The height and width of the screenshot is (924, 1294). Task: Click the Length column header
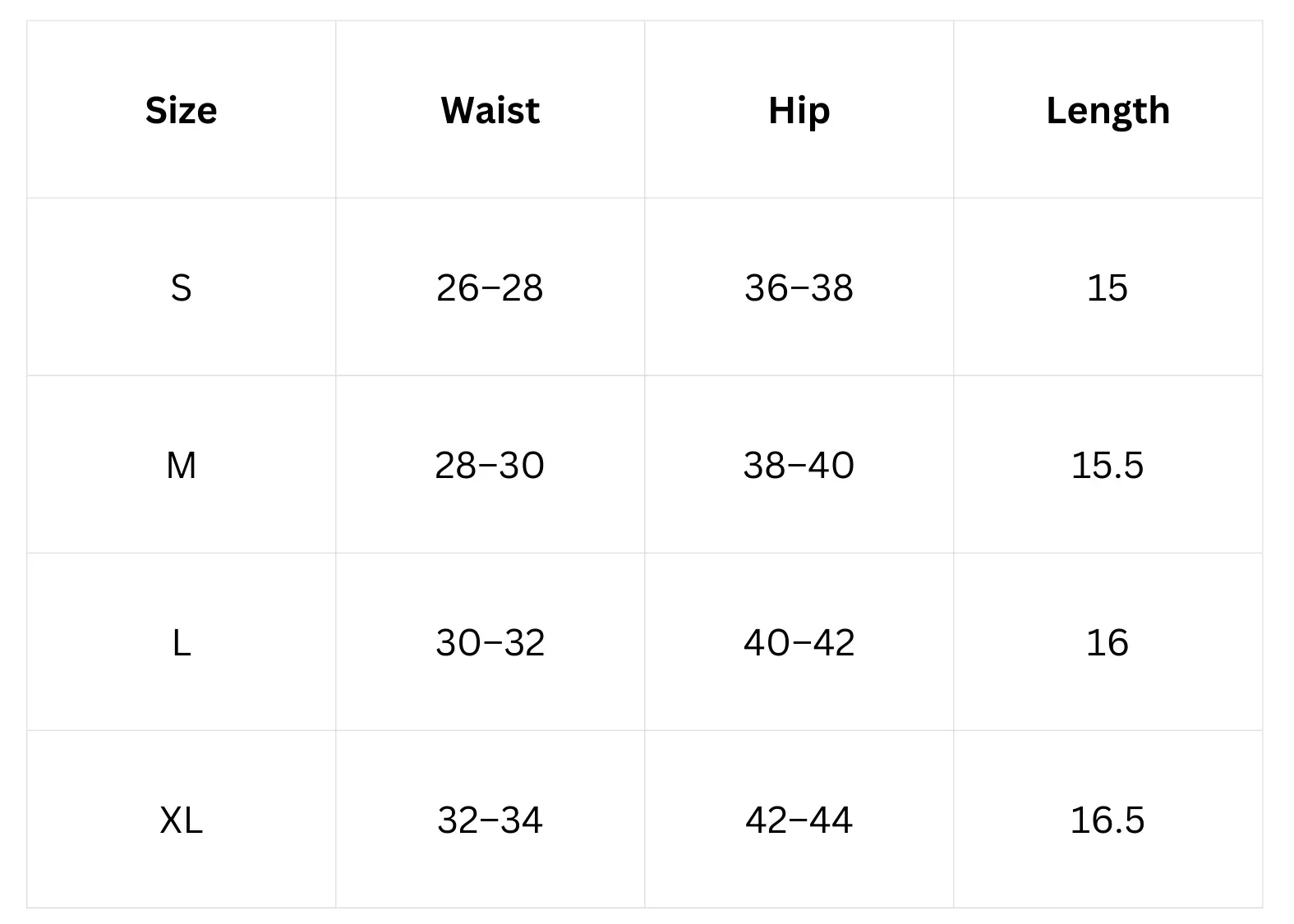point(1107,110)
